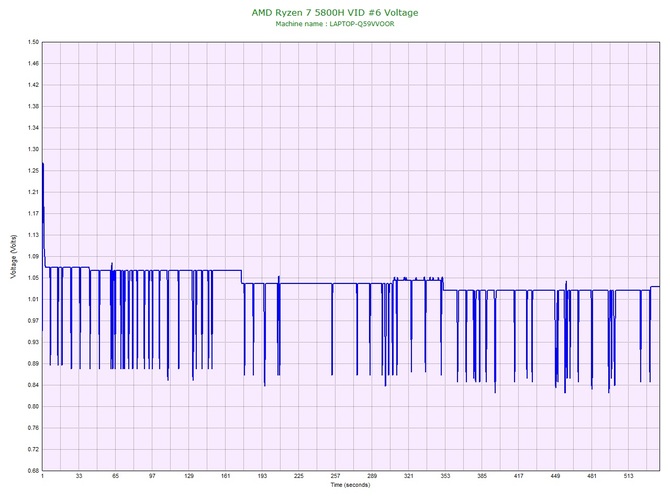Click the 'Time (seconds)' axis label
670x502 pixels.
pos(350,485)
